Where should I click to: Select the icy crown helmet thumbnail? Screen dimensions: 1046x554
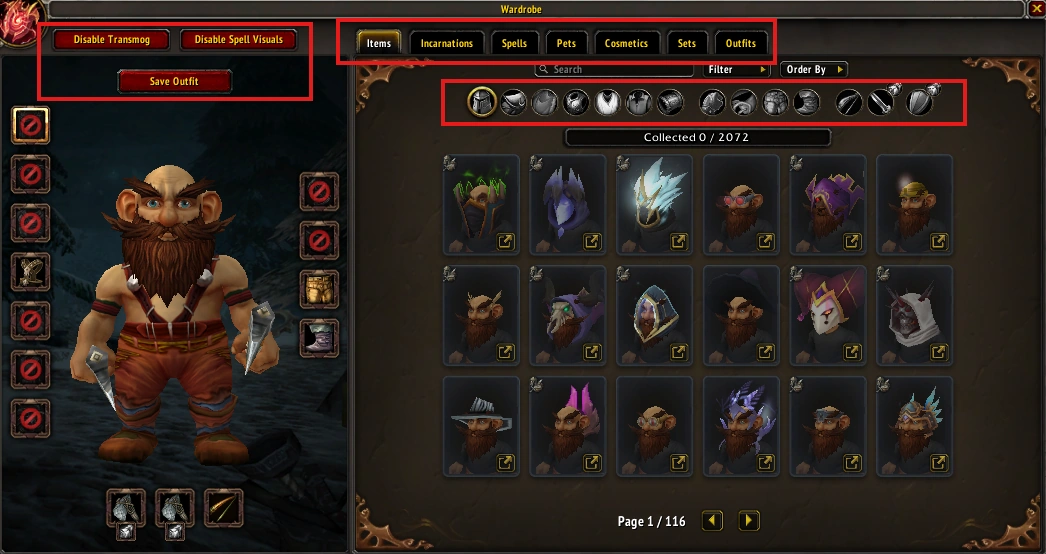pyautogui.click(x=654, y=205)
